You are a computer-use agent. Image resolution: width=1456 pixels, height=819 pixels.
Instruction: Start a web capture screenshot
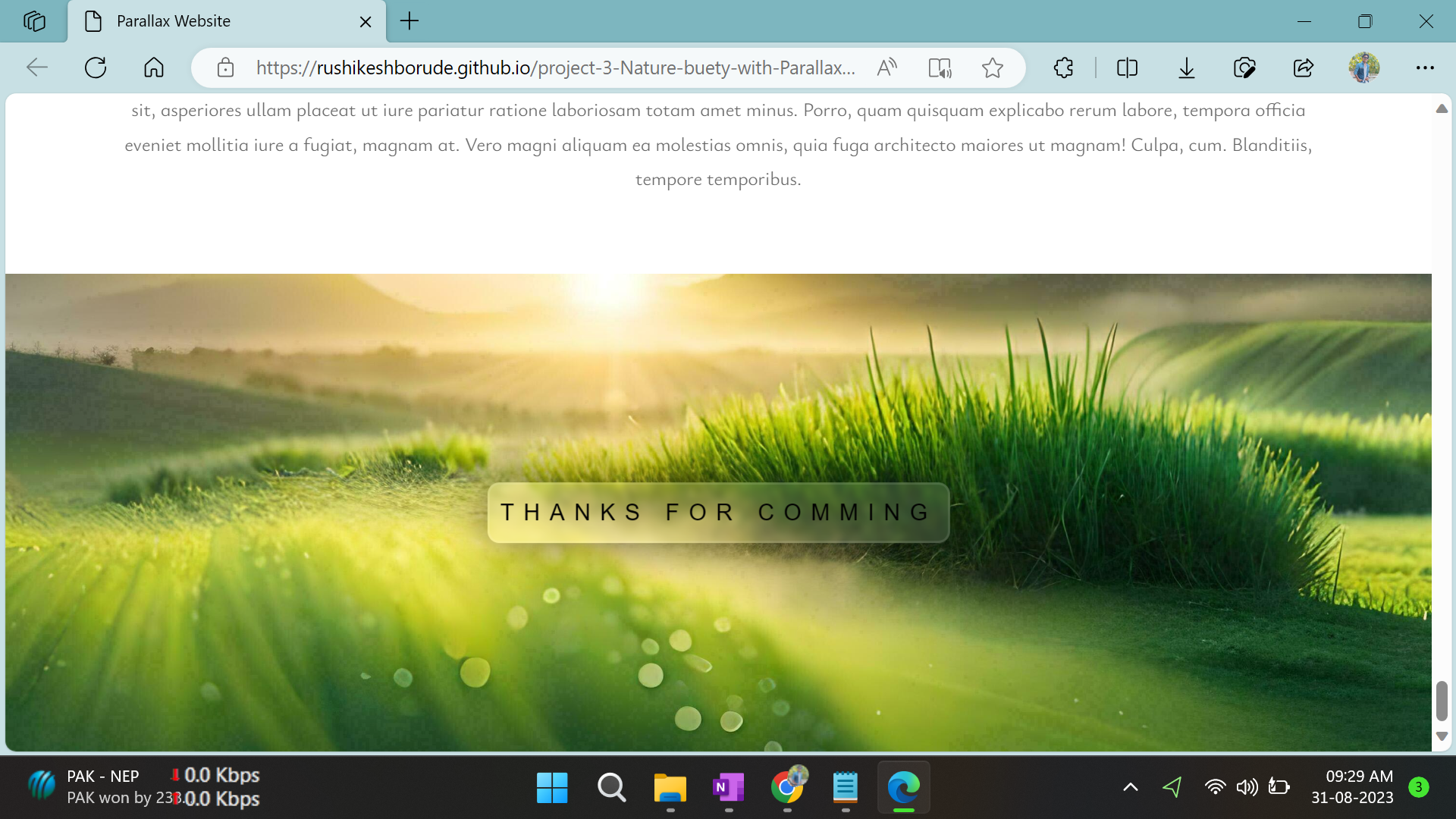pyautogui.click(x=1244, y=67)
